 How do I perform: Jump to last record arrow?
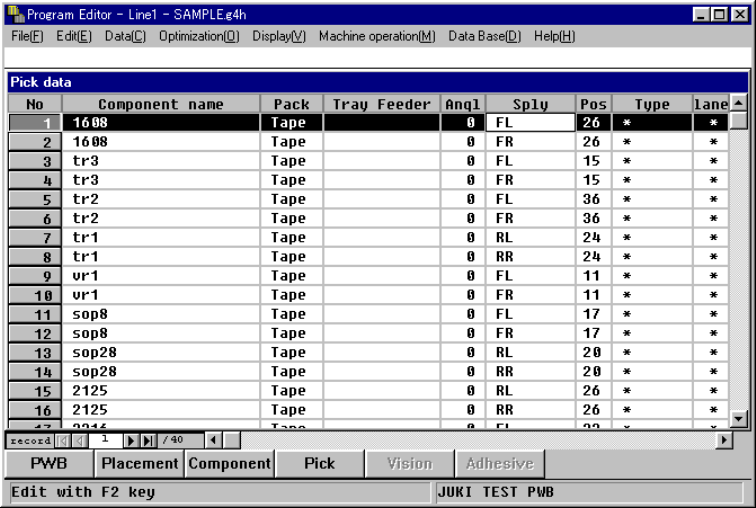148,441
